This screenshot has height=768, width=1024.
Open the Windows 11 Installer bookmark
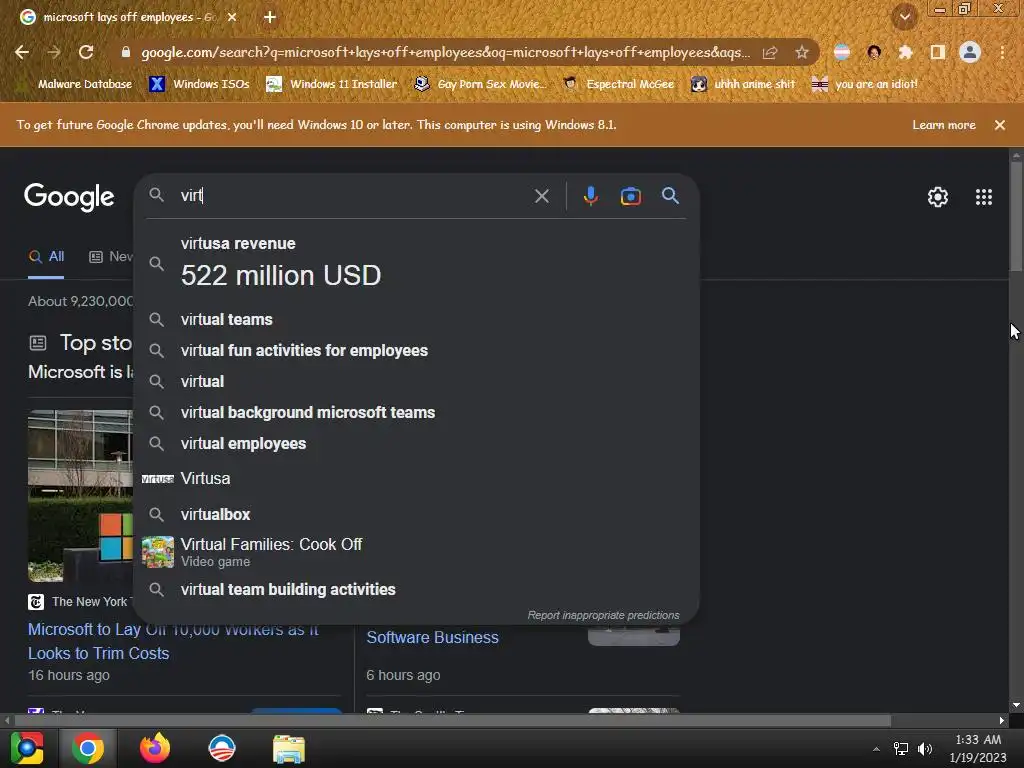(332, 84)
